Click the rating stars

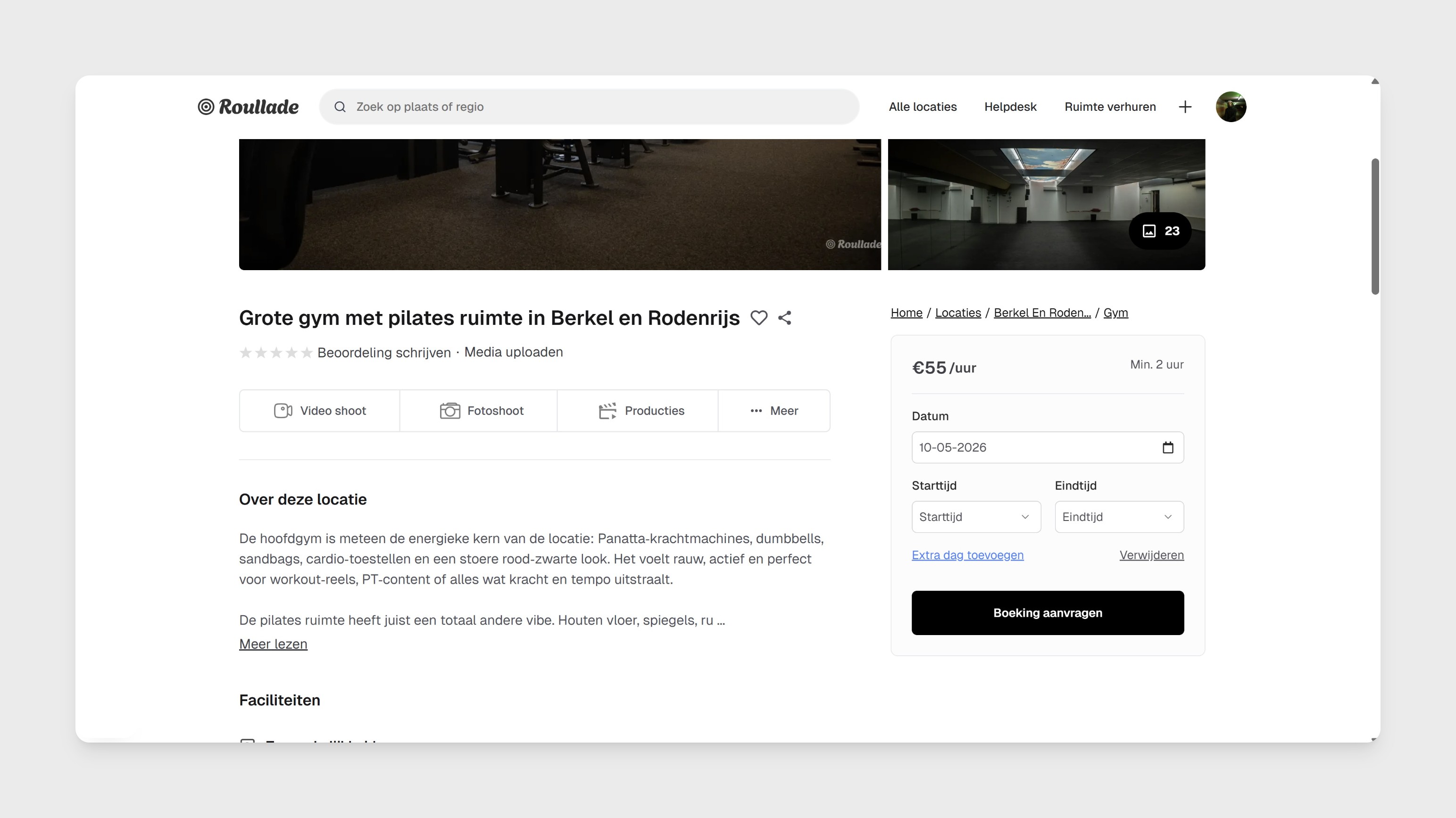(276, 353)
